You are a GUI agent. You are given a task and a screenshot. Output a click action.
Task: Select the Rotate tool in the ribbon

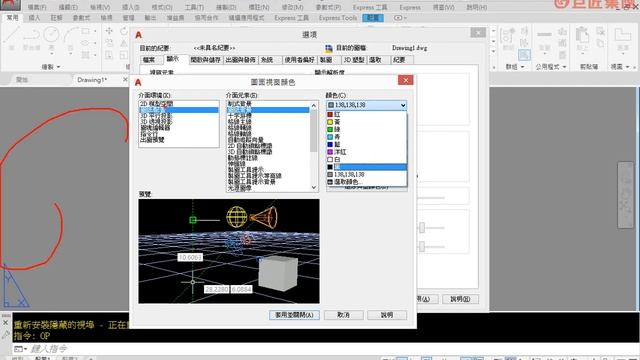coord(124,31)
